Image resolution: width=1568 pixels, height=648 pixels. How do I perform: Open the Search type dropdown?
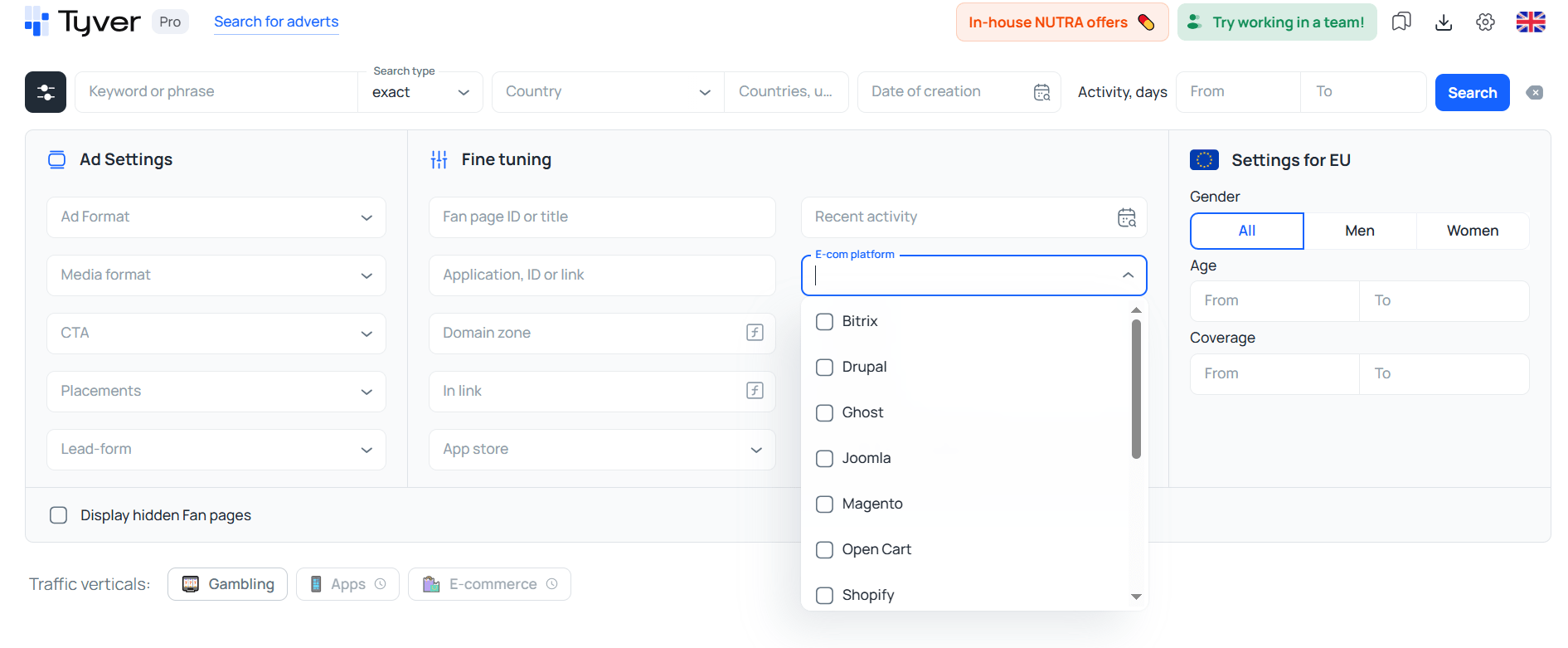pos(421,92)
